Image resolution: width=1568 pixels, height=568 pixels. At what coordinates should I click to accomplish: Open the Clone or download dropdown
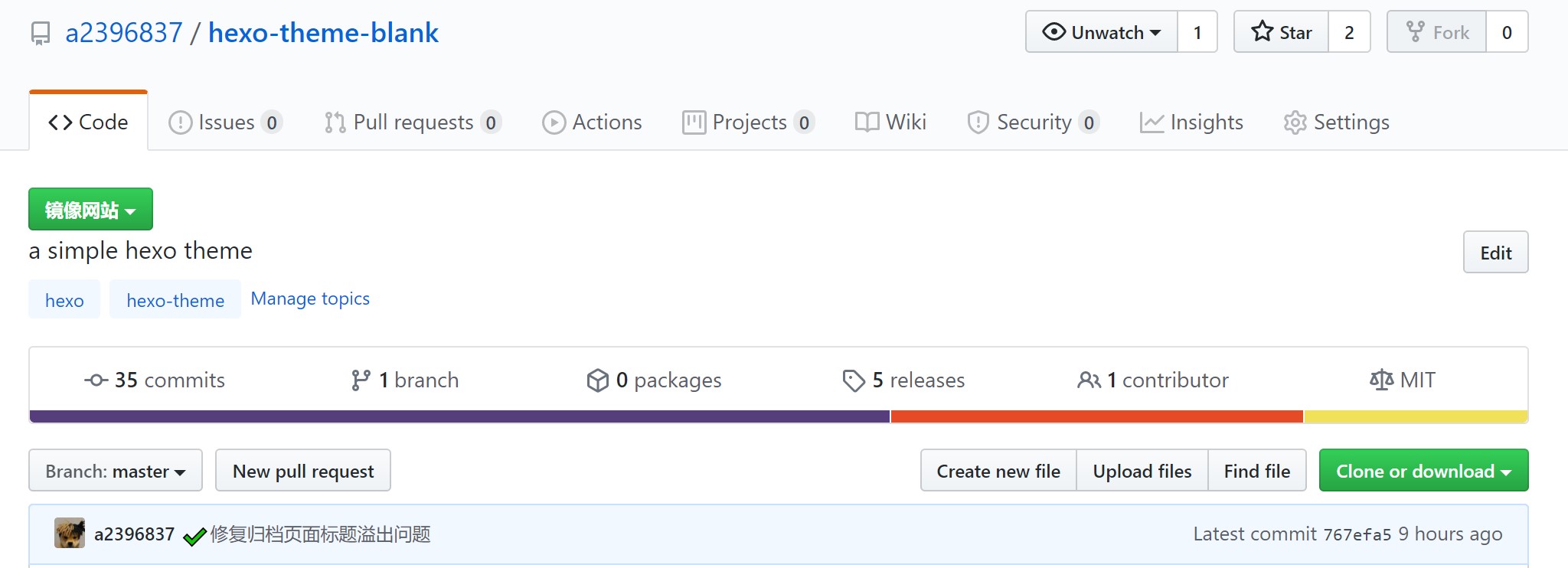tap(1423, 471)
